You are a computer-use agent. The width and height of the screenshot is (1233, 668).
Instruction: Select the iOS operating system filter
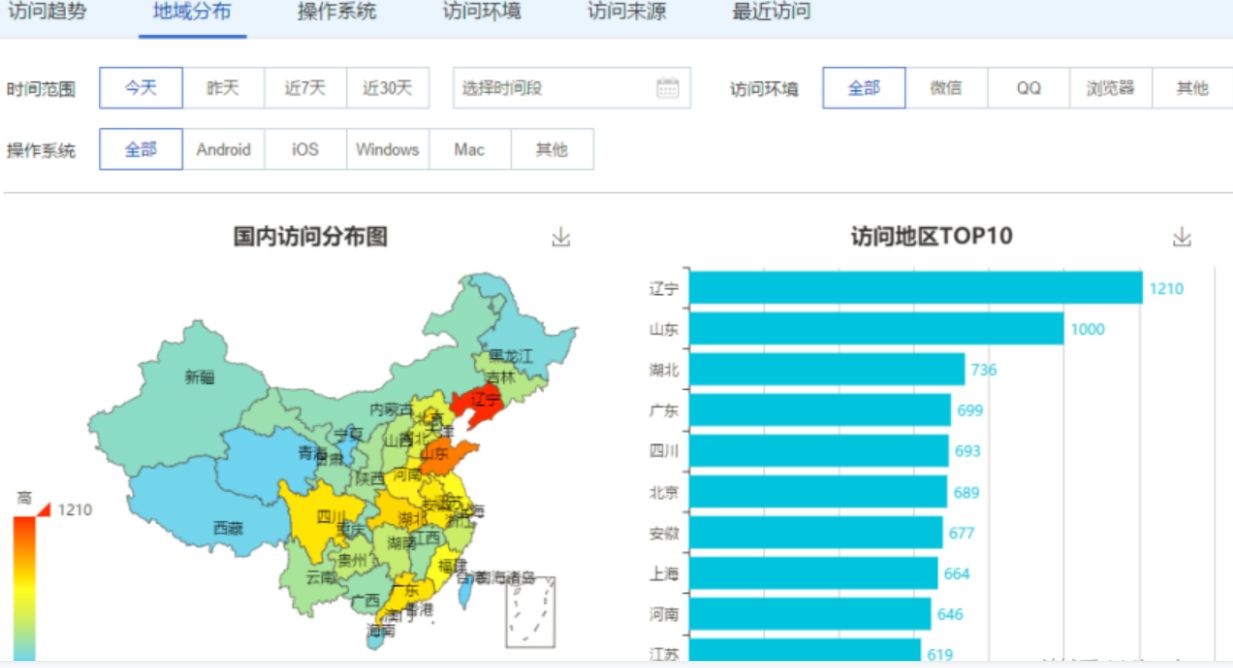tap(304, 149)
